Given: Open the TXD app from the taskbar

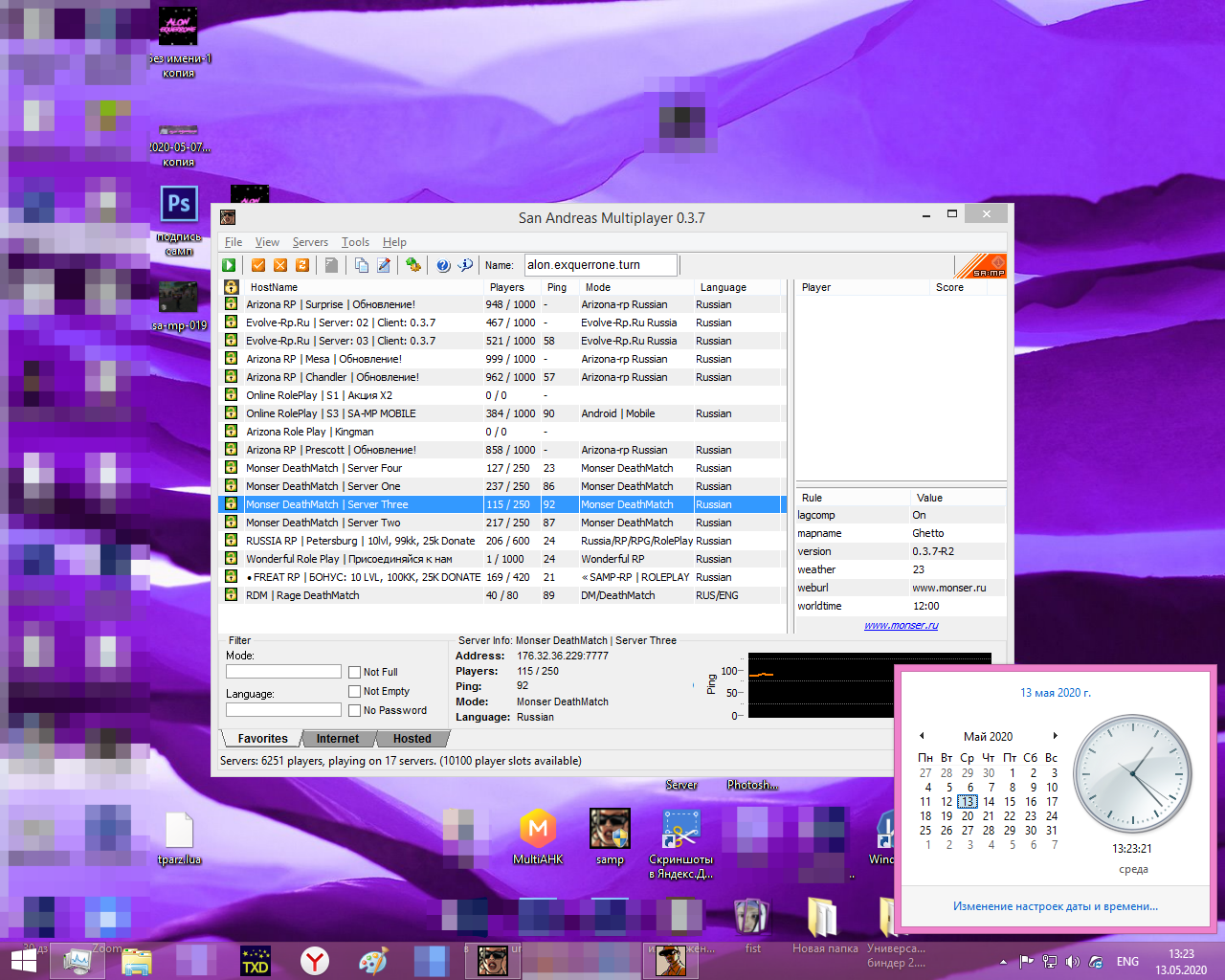Looking at the screenshot, I should point(256,960).
